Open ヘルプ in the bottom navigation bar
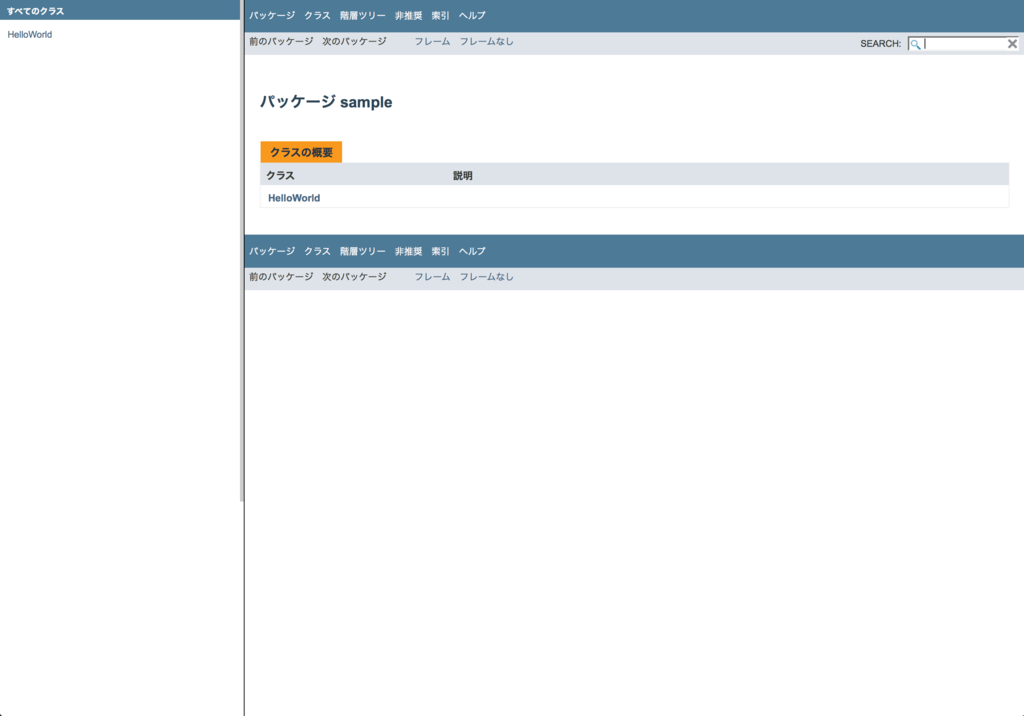 [472, 252]
